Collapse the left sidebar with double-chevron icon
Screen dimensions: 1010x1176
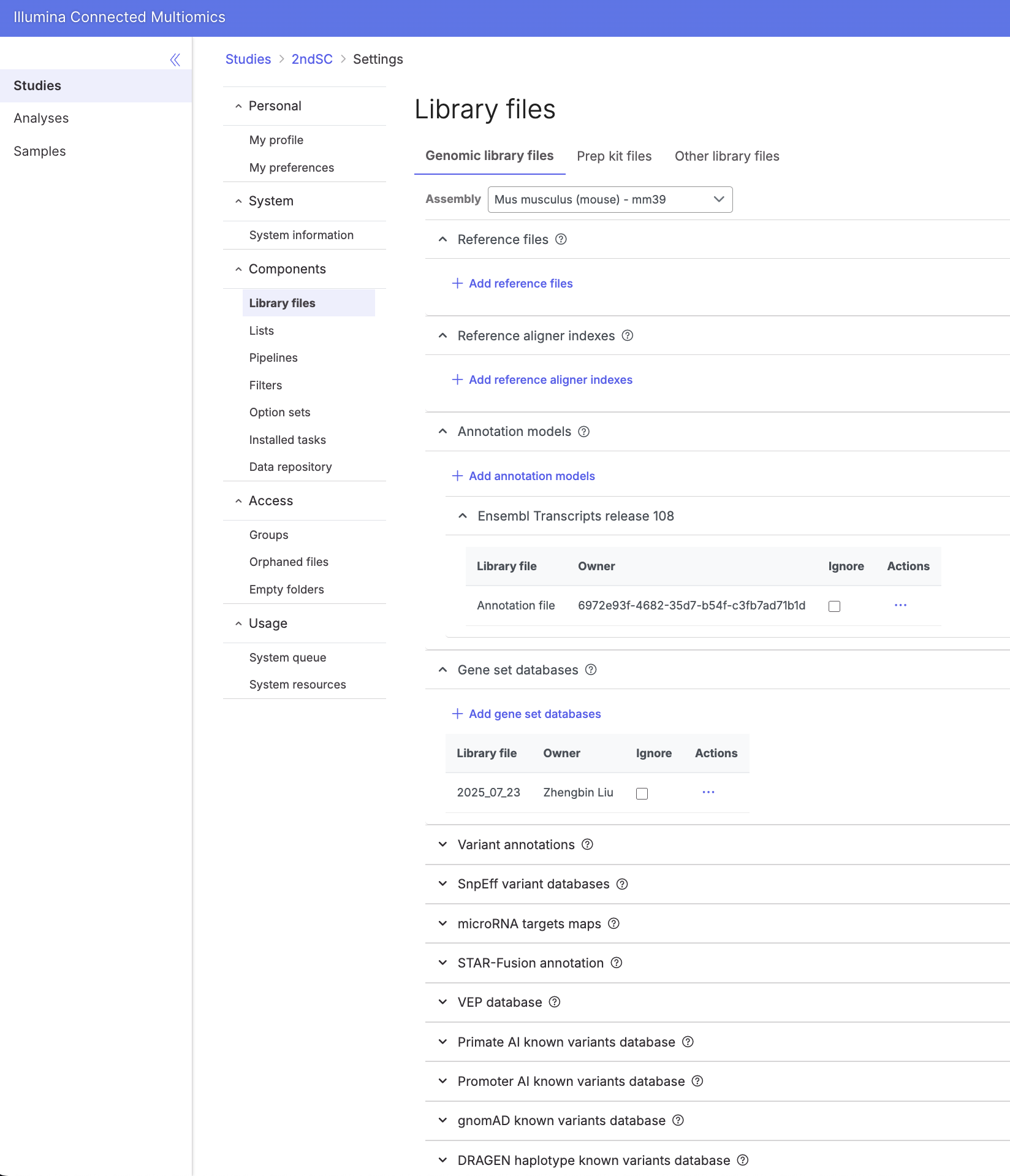pyautogui.click(x=175, y=59)
